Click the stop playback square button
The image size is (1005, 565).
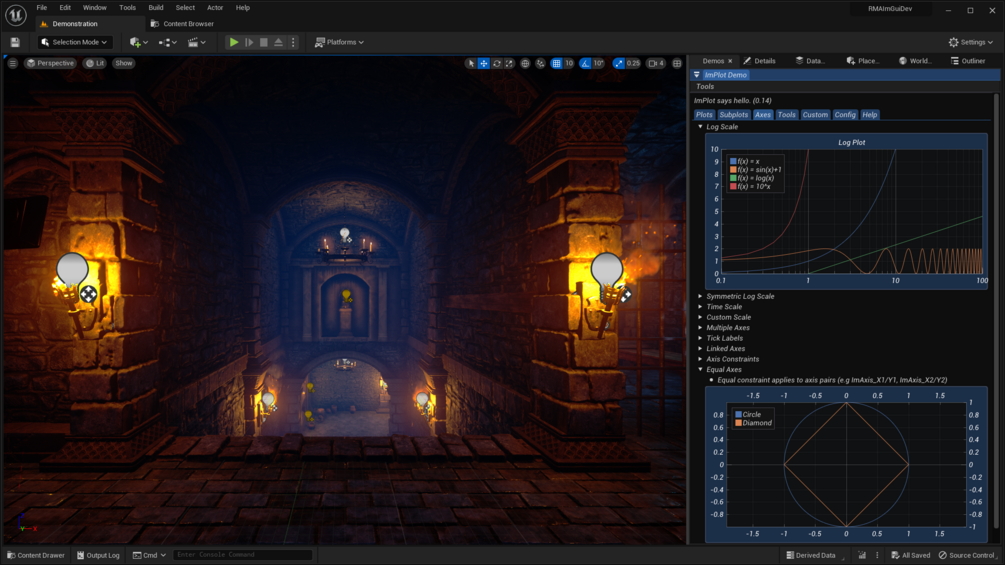click(263, 42)
